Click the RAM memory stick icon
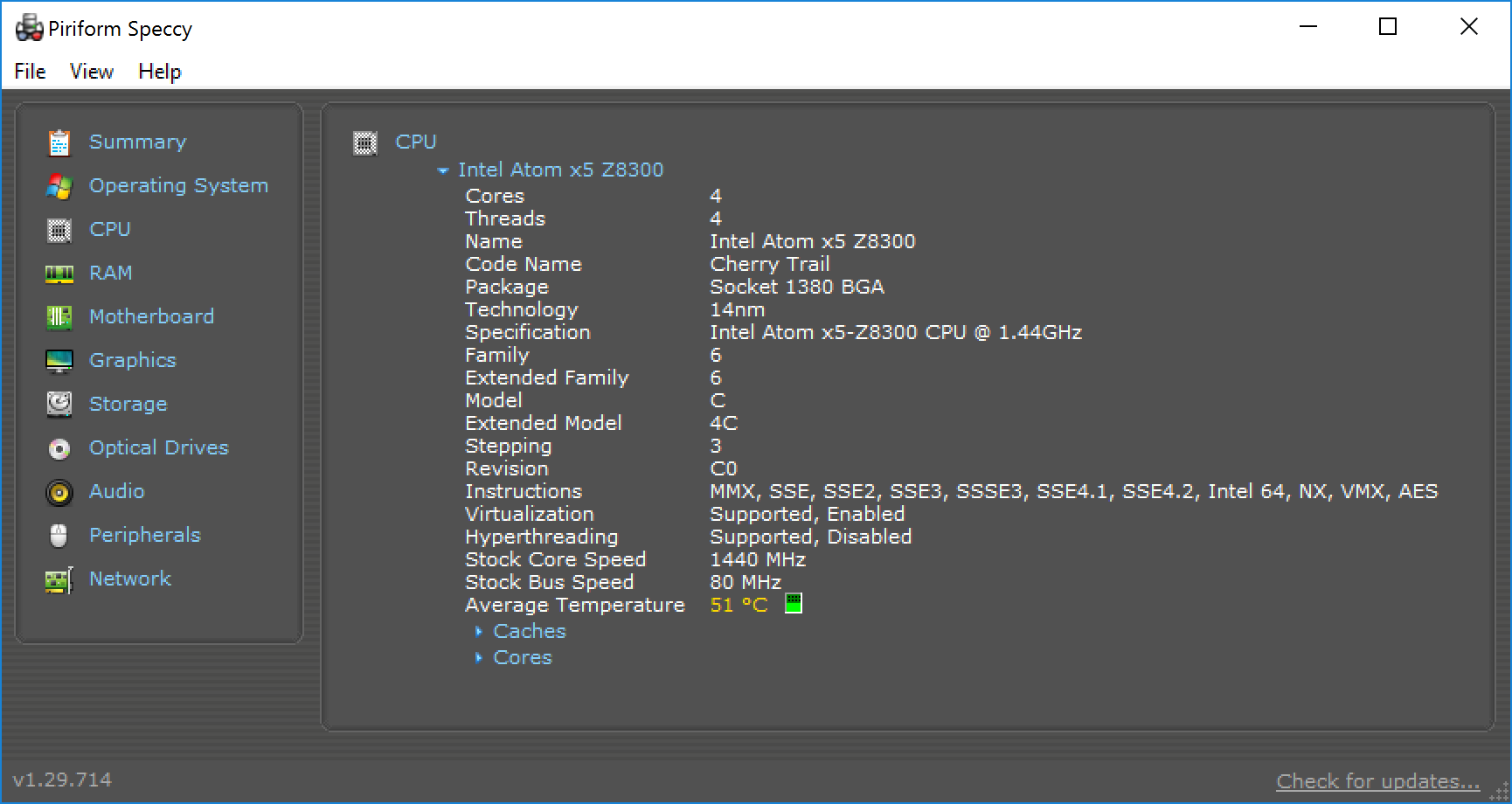This screenshot has width=1512, height=804. click(59, 274)
